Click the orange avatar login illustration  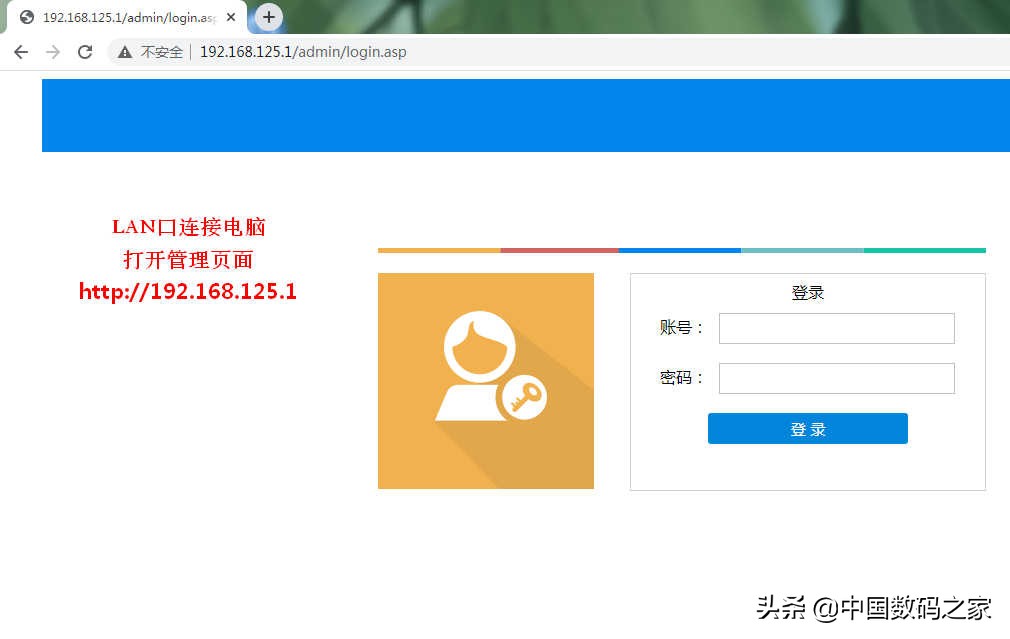point(486,380)
